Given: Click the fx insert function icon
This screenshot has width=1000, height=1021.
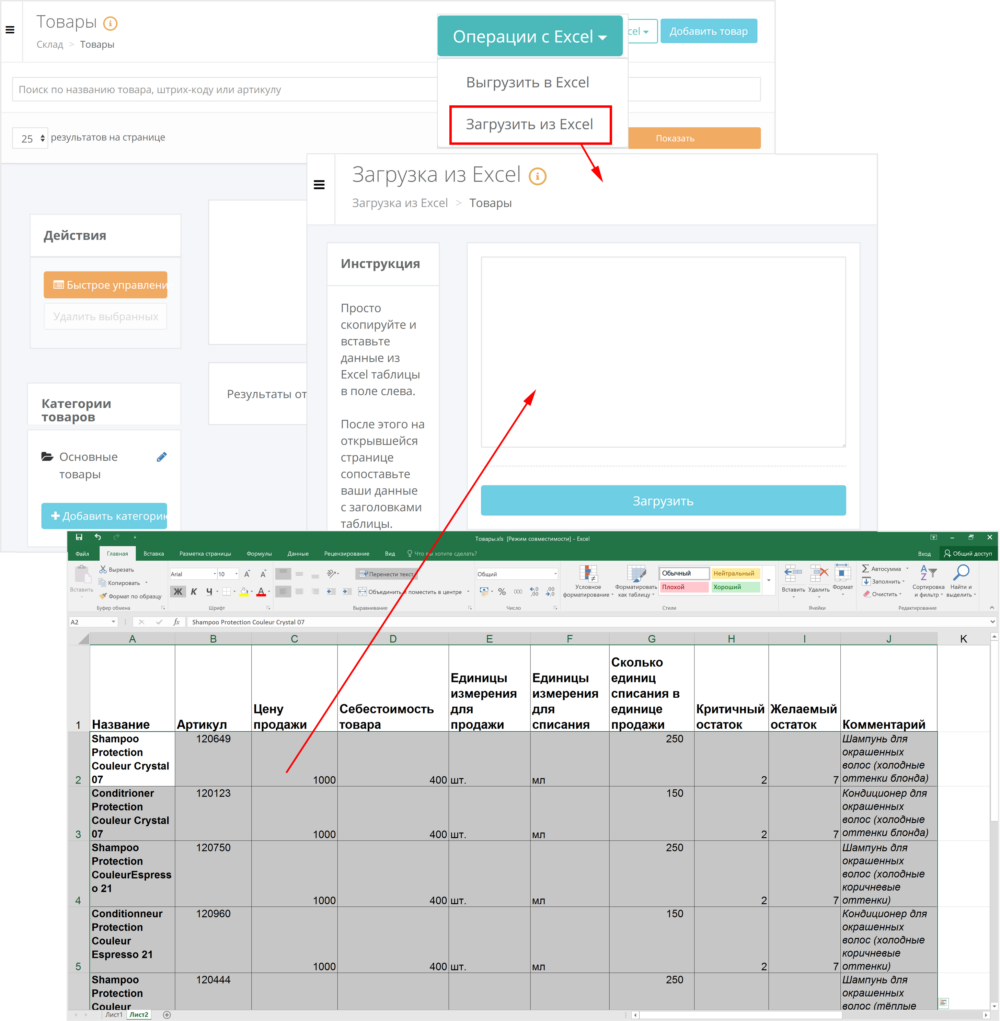Looking at the screenshot, I should click(176, 622).
